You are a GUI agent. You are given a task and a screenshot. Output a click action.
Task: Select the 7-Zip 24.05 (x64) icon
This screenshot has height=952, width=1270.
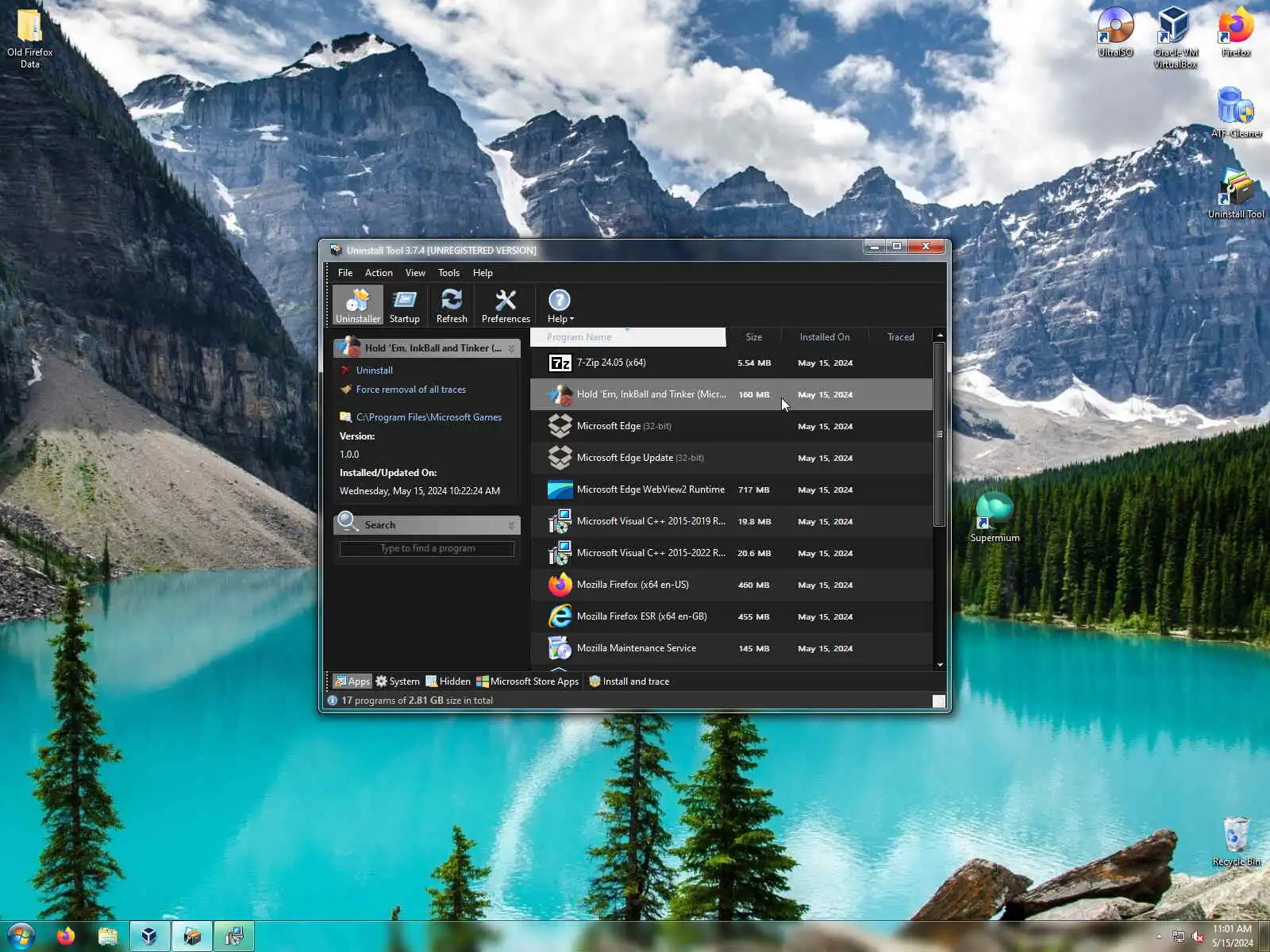[x=560, y=363]
